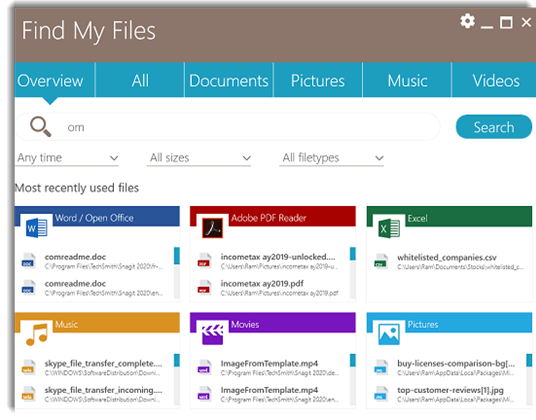Click image icon beside buy-licenses-comparison-bg
The width and height of the screenshot is (536, 420).
pos(381,367)
